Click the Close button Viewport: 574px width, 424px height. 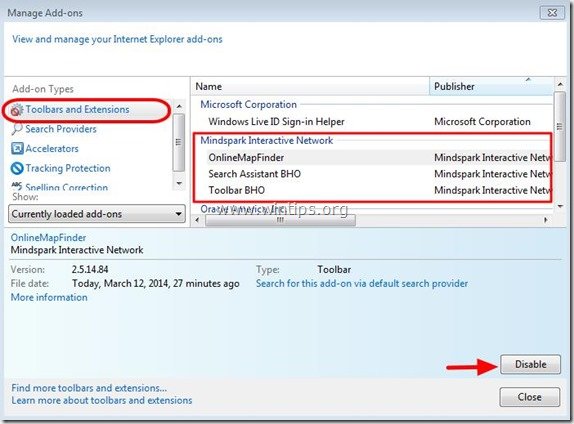tap(530, 397)
